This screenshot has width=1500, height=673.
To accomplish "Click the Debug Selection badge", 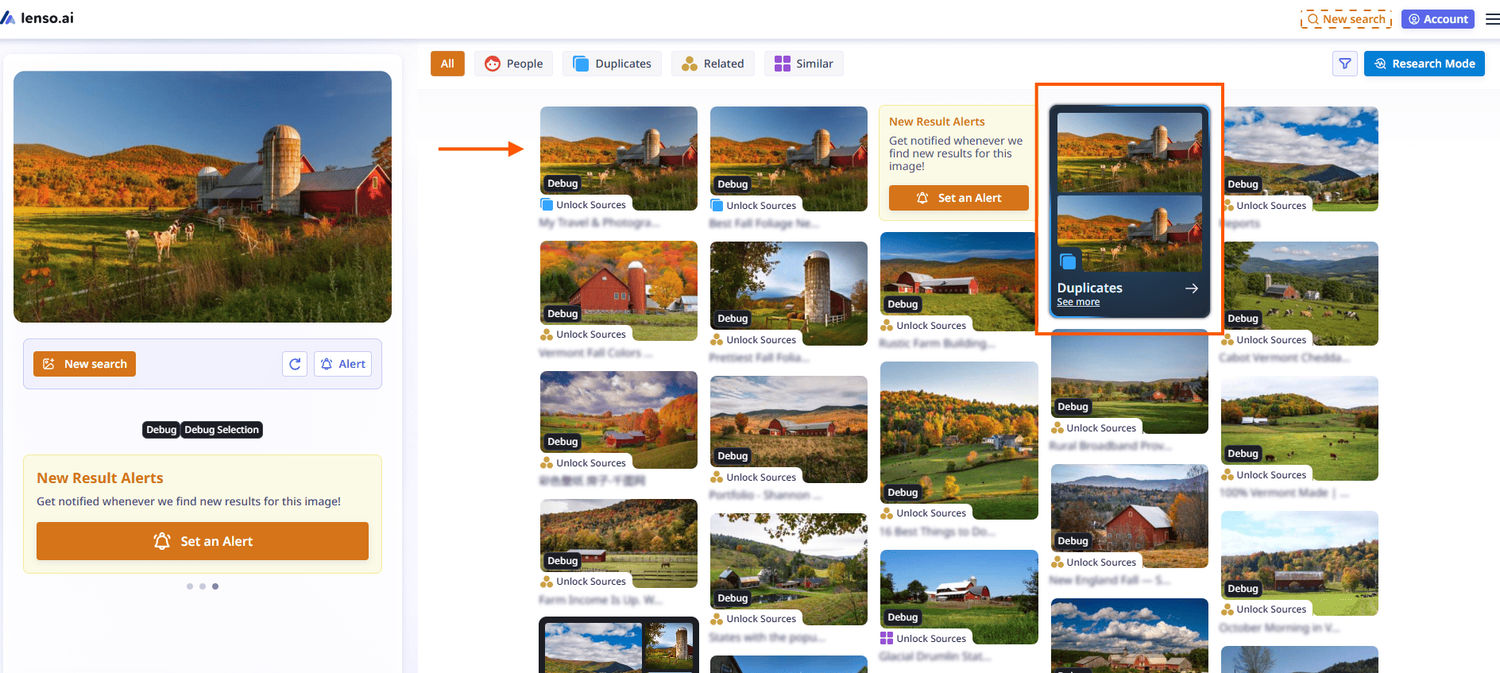I will [222, 430].
